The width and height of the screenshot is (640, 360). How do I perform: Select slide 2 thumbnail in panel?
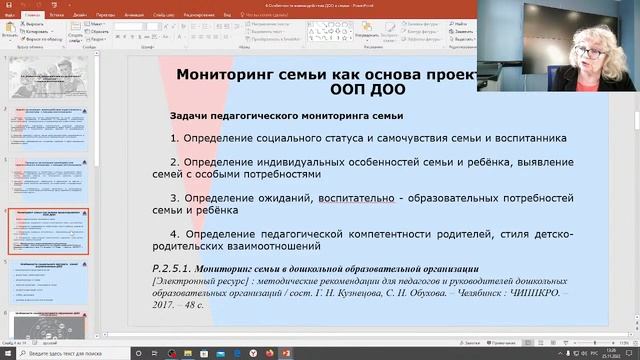(48, 128)
